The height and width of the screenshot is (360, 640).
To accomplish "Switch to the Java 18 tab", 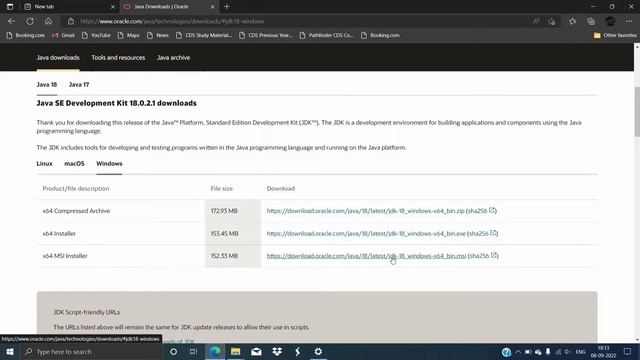I will pyautogui.click(x=47, y=84).
